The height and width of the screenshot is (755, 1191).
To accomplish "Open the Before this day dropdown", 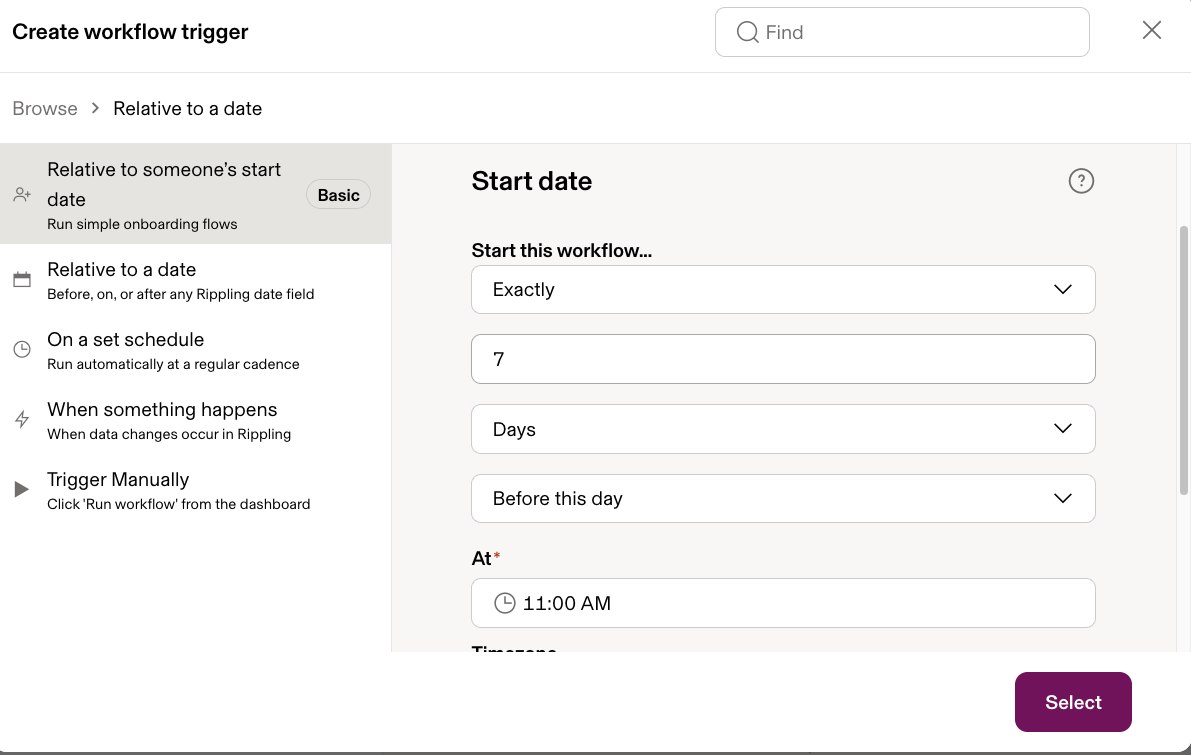I will [x=783, y=498].
